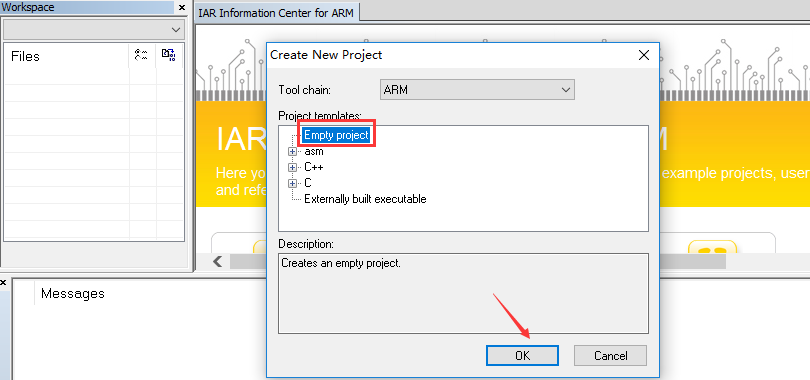Cancel the Create New Project dialog
This screenshot has width=810, height=380.
(610, 356)
